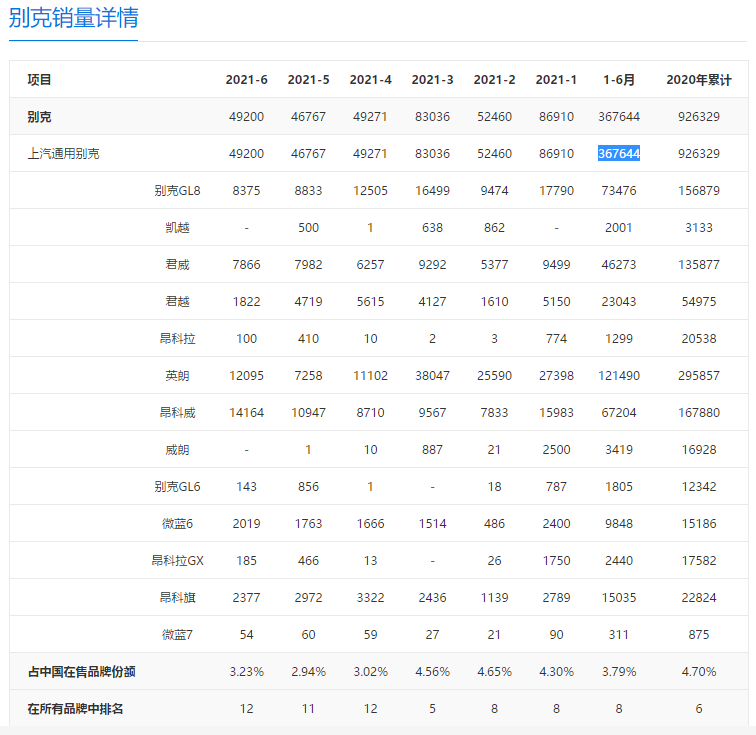Click the 威朗 model name
The width and height of the screenshot is (756, 735).
tap(177, 450)
